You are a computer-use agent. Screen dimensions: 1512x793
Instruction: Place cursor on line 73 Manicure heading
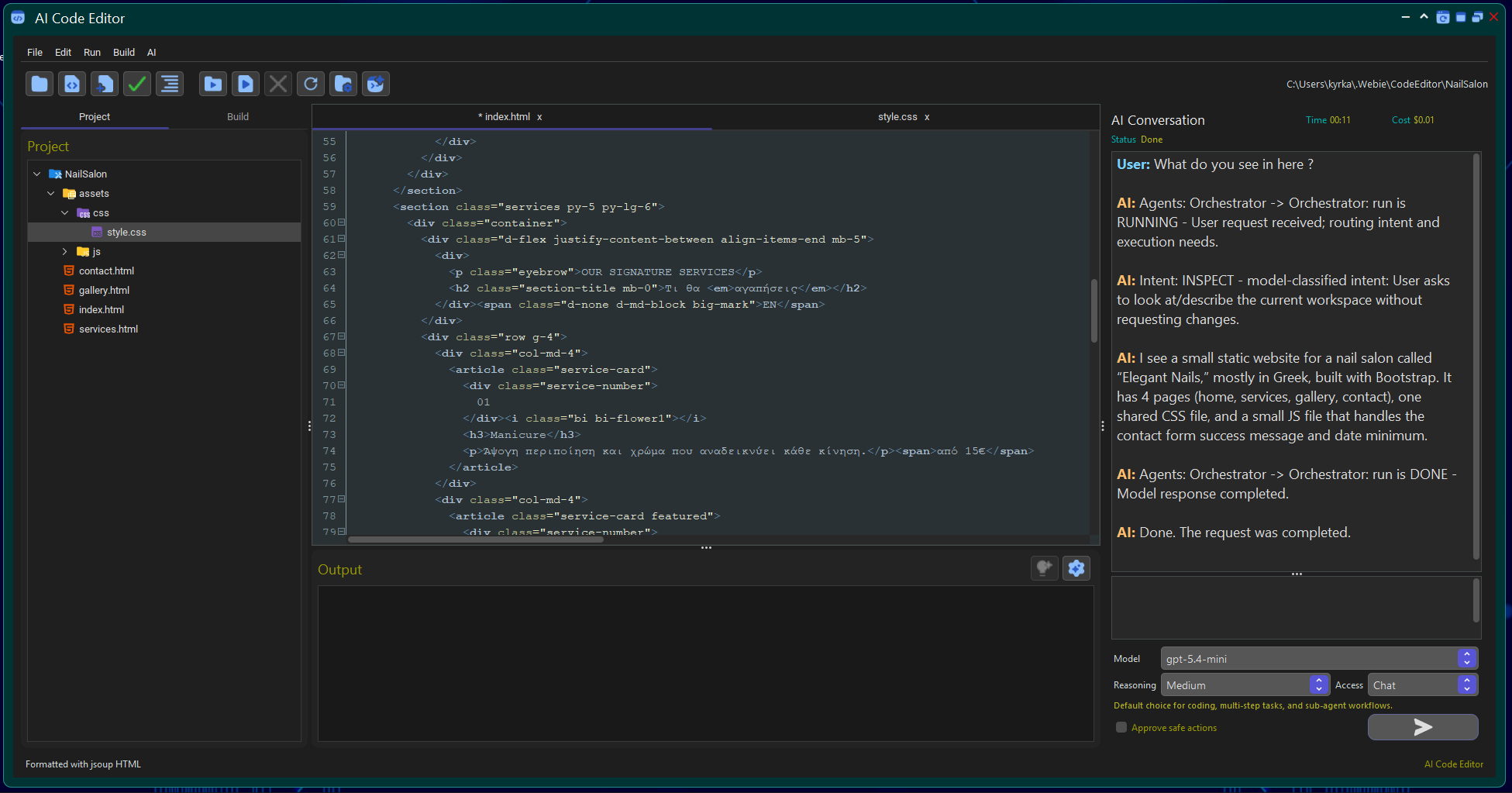coord(522,435)
